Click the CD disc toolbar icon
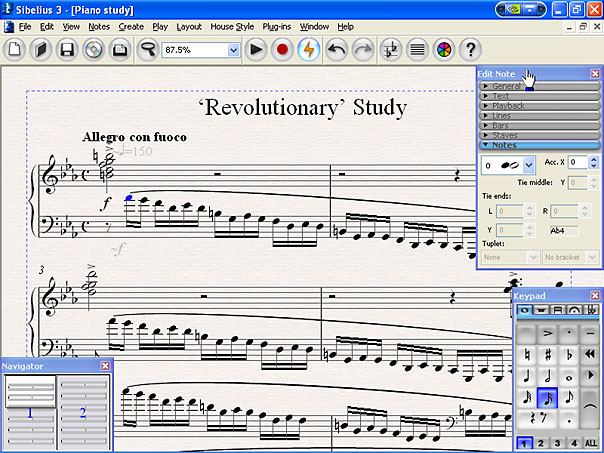 (x=93, y=50)
